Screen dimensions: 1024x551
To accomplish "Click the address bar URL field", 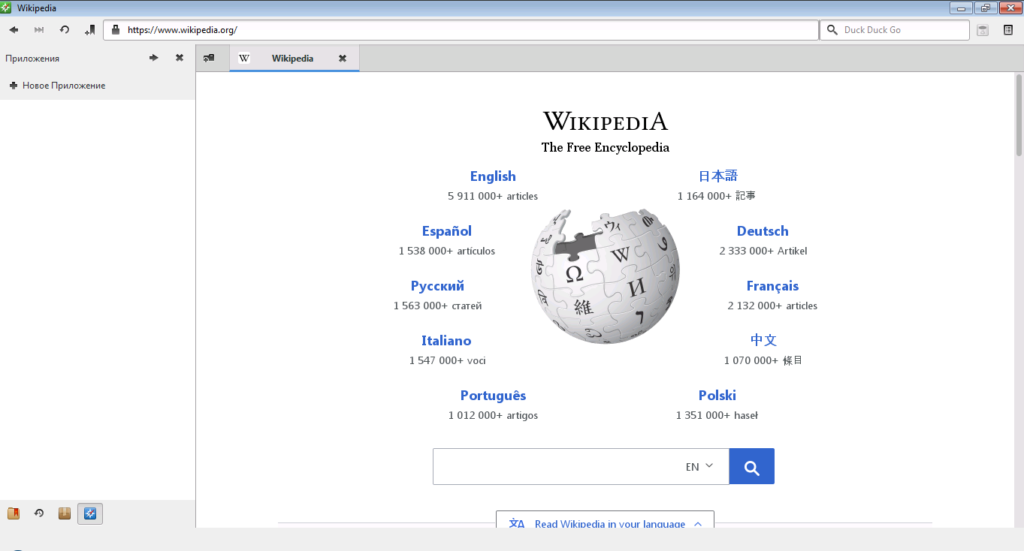I will [461, 29].
